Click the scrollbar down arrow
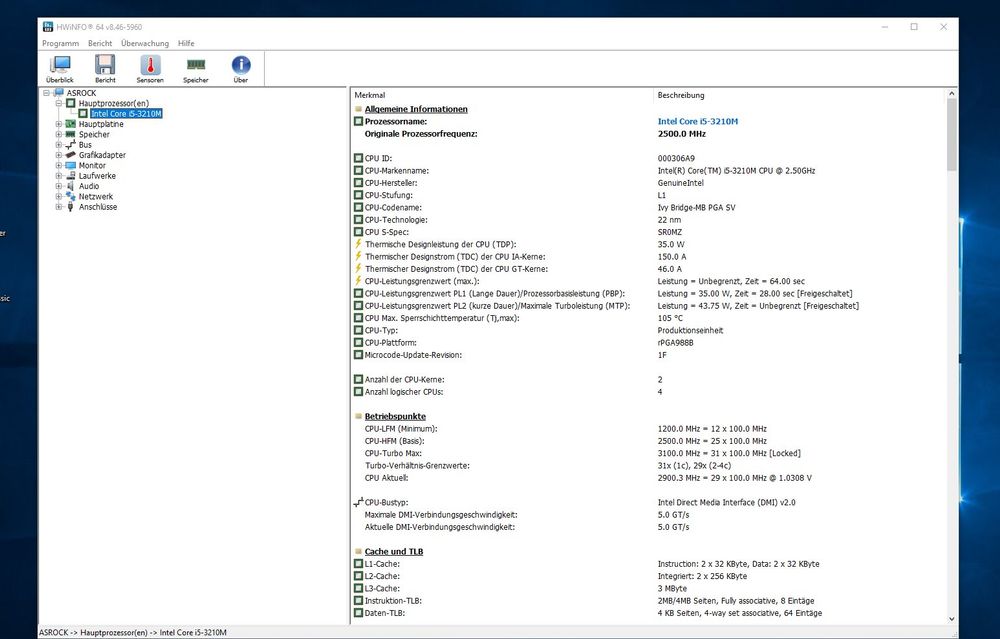This screenshot has width=1000, height=639. click(x=952, y=619)
